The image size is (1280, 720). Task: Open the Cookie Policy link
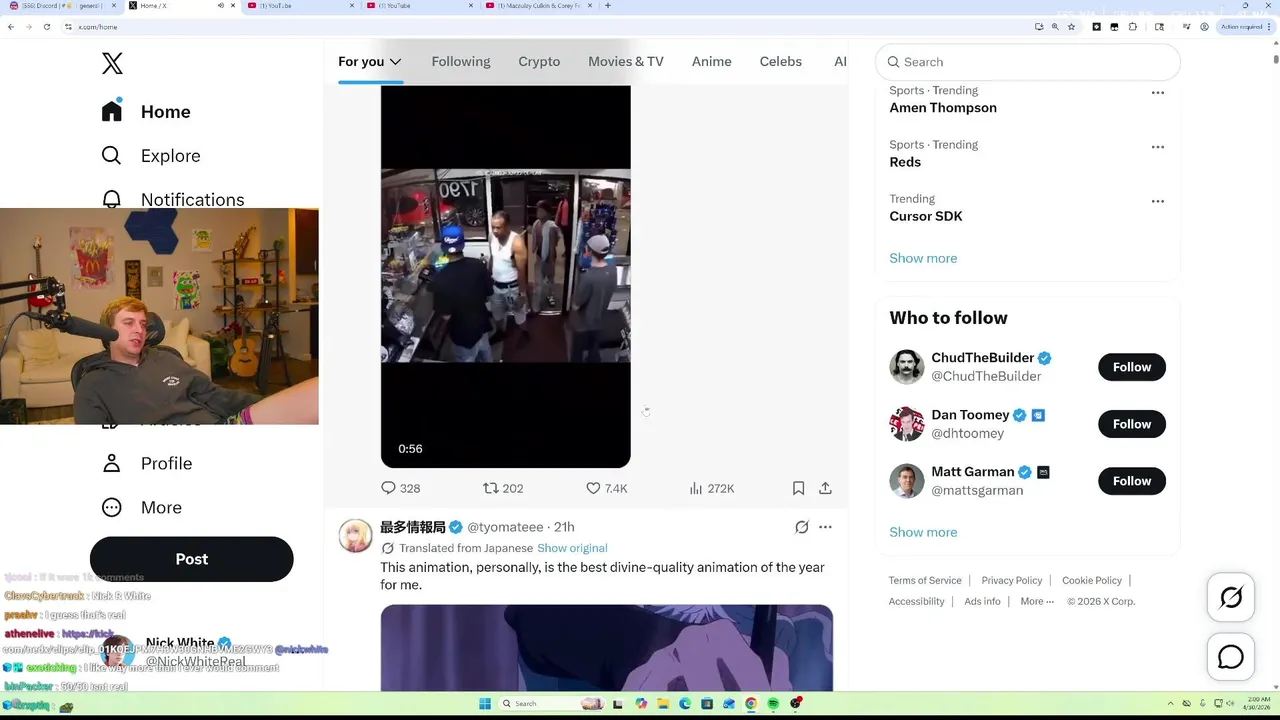coord(1092,580)
